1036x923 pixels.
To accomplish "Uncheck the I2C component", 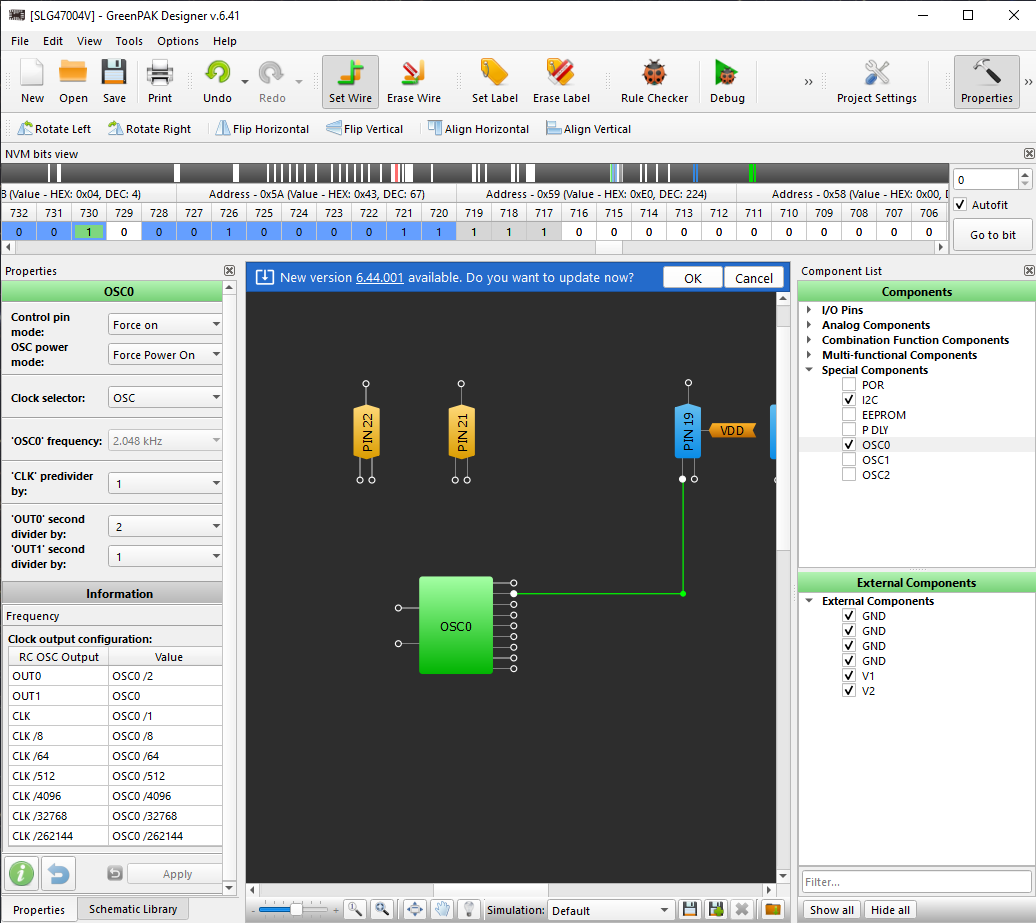I will click(849, 400).
